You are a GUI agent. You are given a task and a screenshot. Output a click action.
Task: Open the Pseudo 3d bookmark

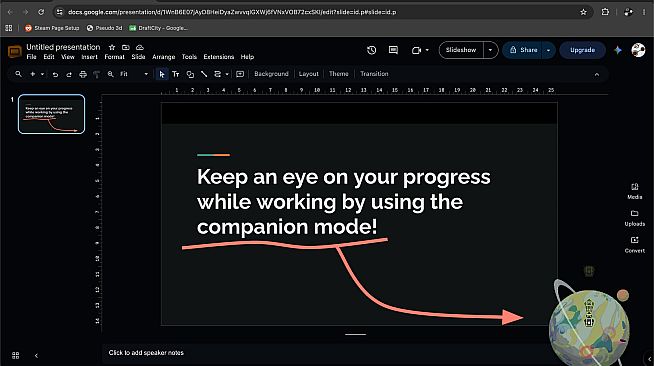pos(104,28)
